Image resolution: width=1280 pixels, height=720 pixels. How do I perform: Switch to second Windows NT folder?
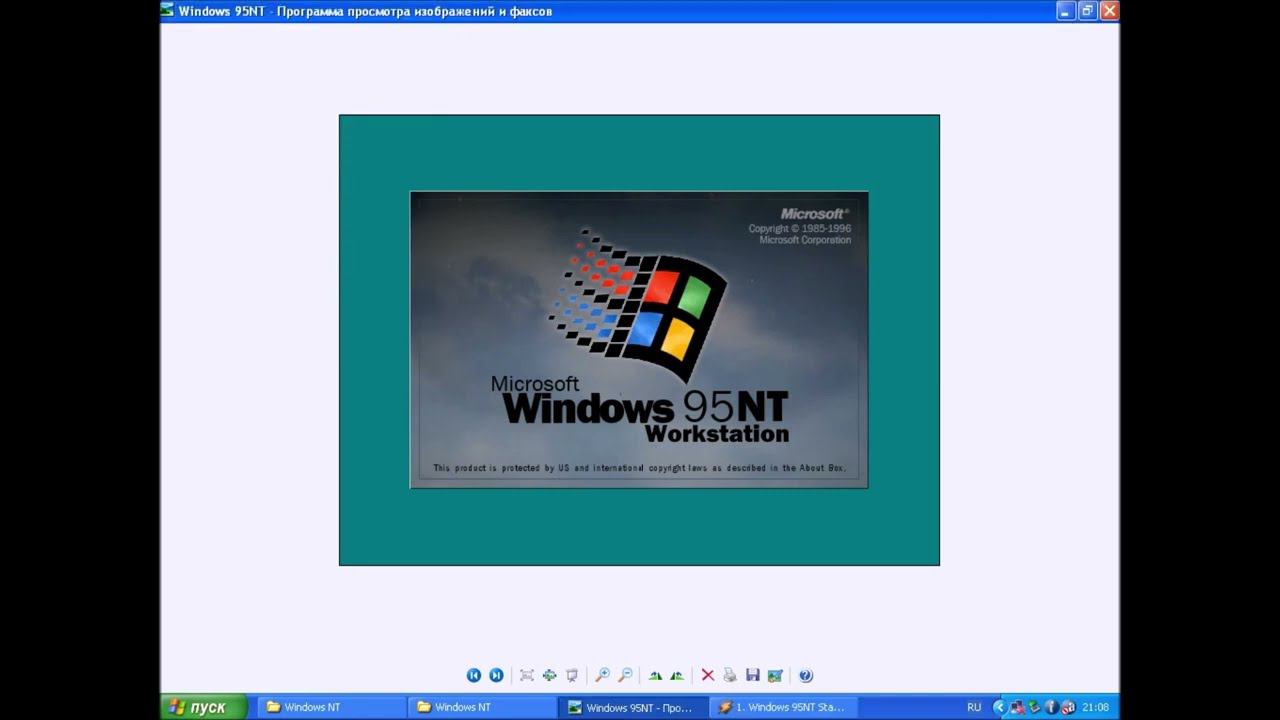click(x=482, y=707)
